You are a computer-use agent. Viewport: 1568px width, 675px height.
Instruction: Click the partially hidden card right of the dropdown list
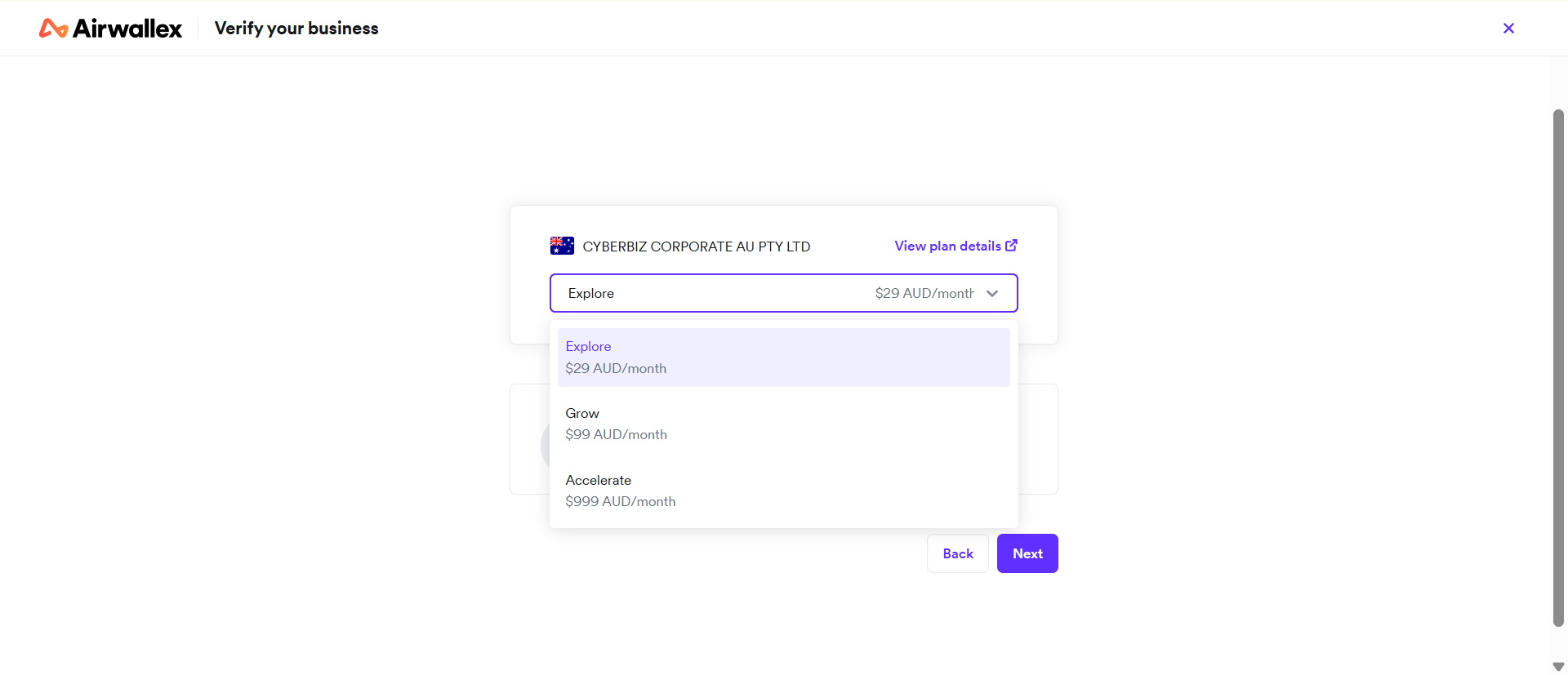click(1038, 439)
